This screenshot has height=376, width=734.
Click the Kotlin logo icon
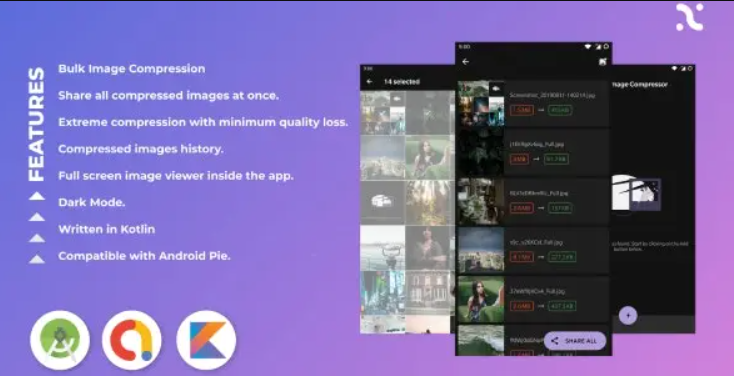[x=206, y=340]
